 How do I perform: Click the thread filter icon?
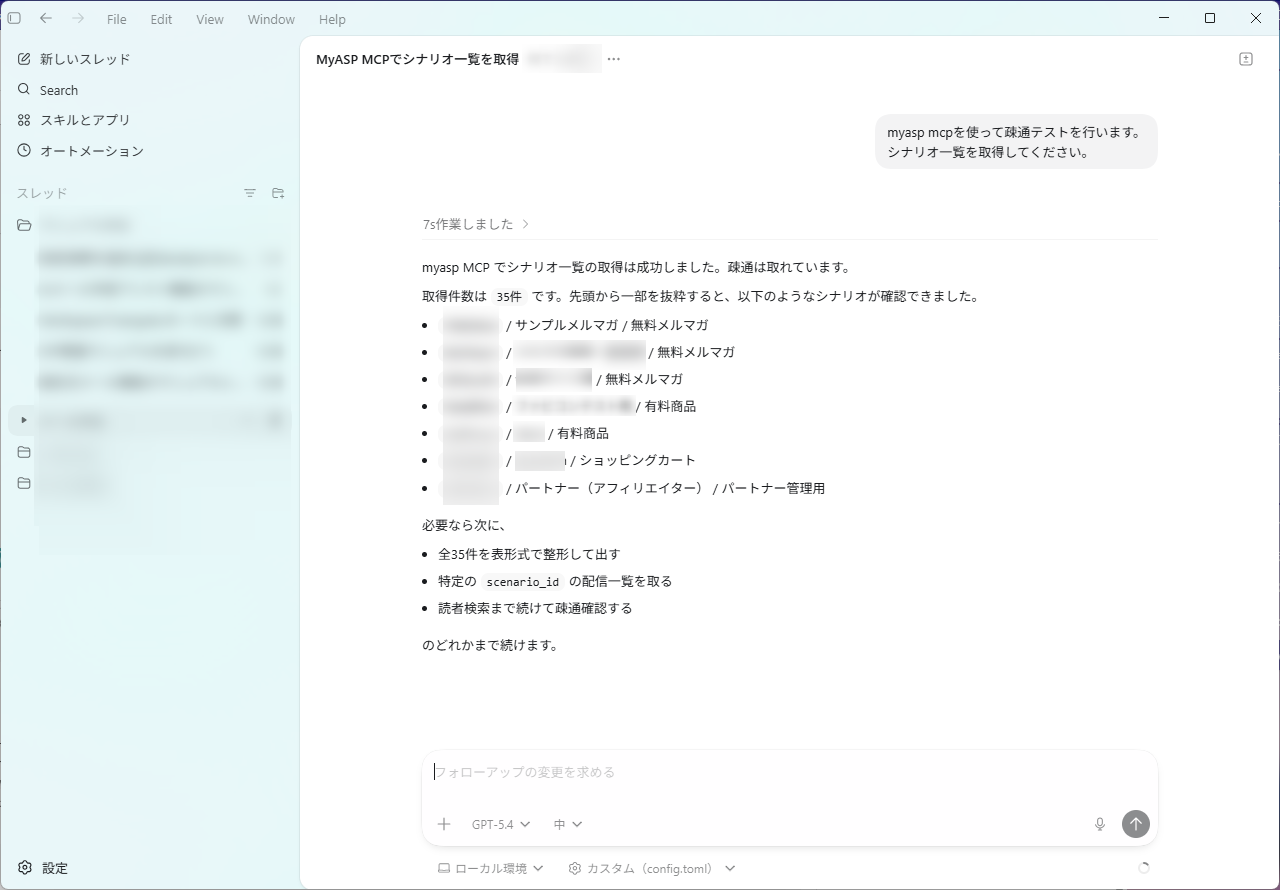click(250, 193)
